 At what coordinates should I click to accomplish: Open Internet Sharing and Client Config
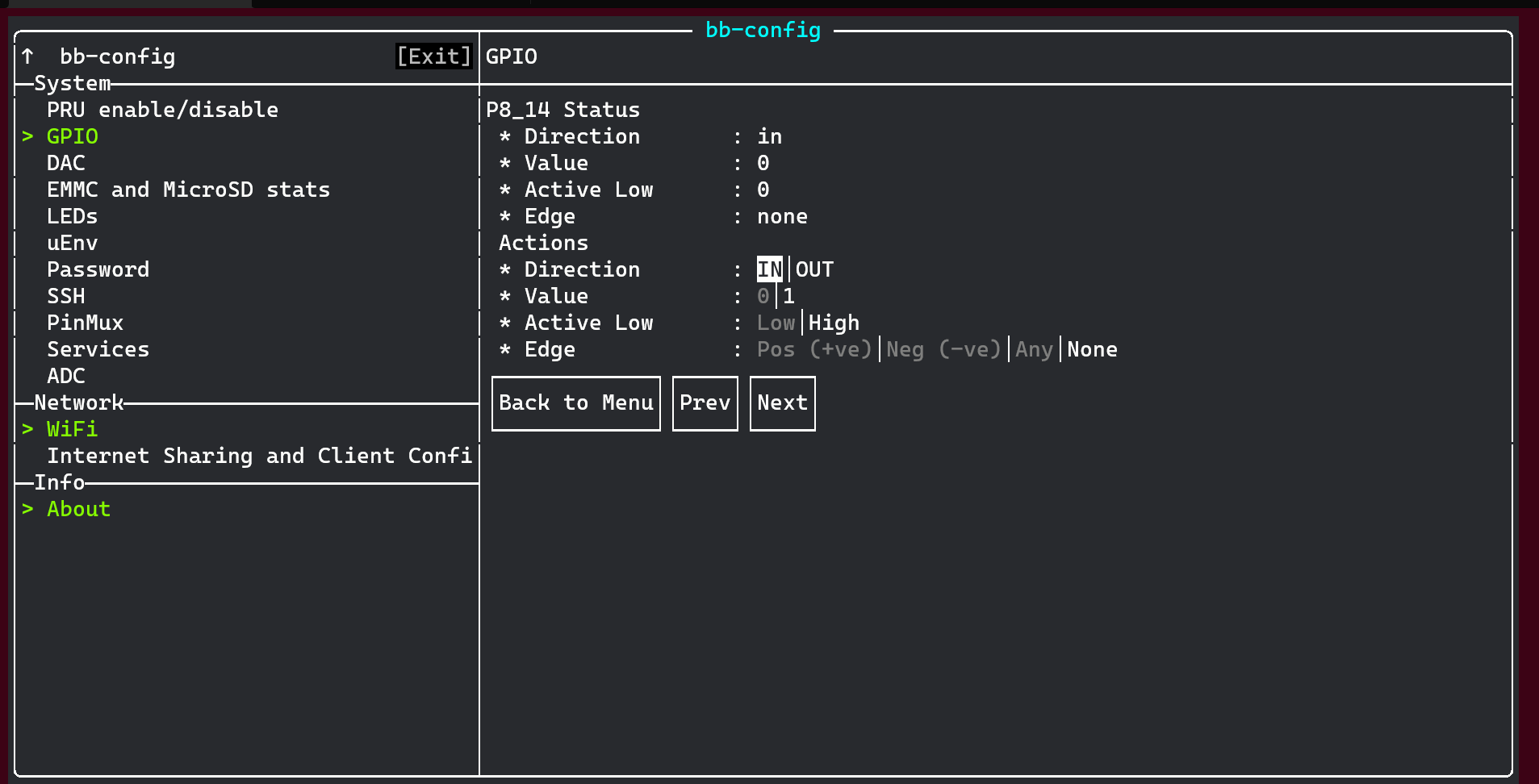(260, 456)
